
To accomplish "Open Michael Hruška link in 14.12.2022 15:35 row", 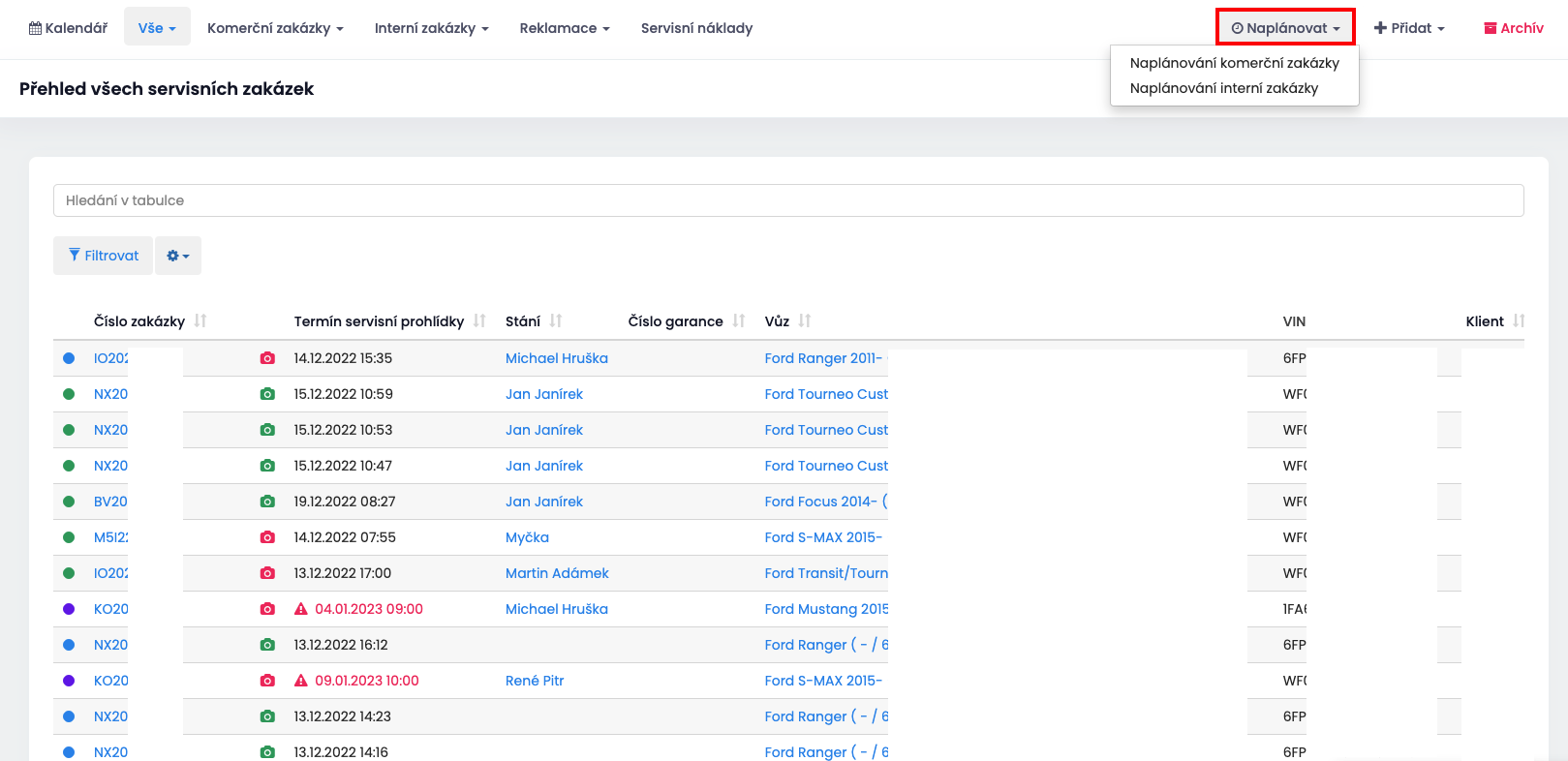I will point(557,358).
